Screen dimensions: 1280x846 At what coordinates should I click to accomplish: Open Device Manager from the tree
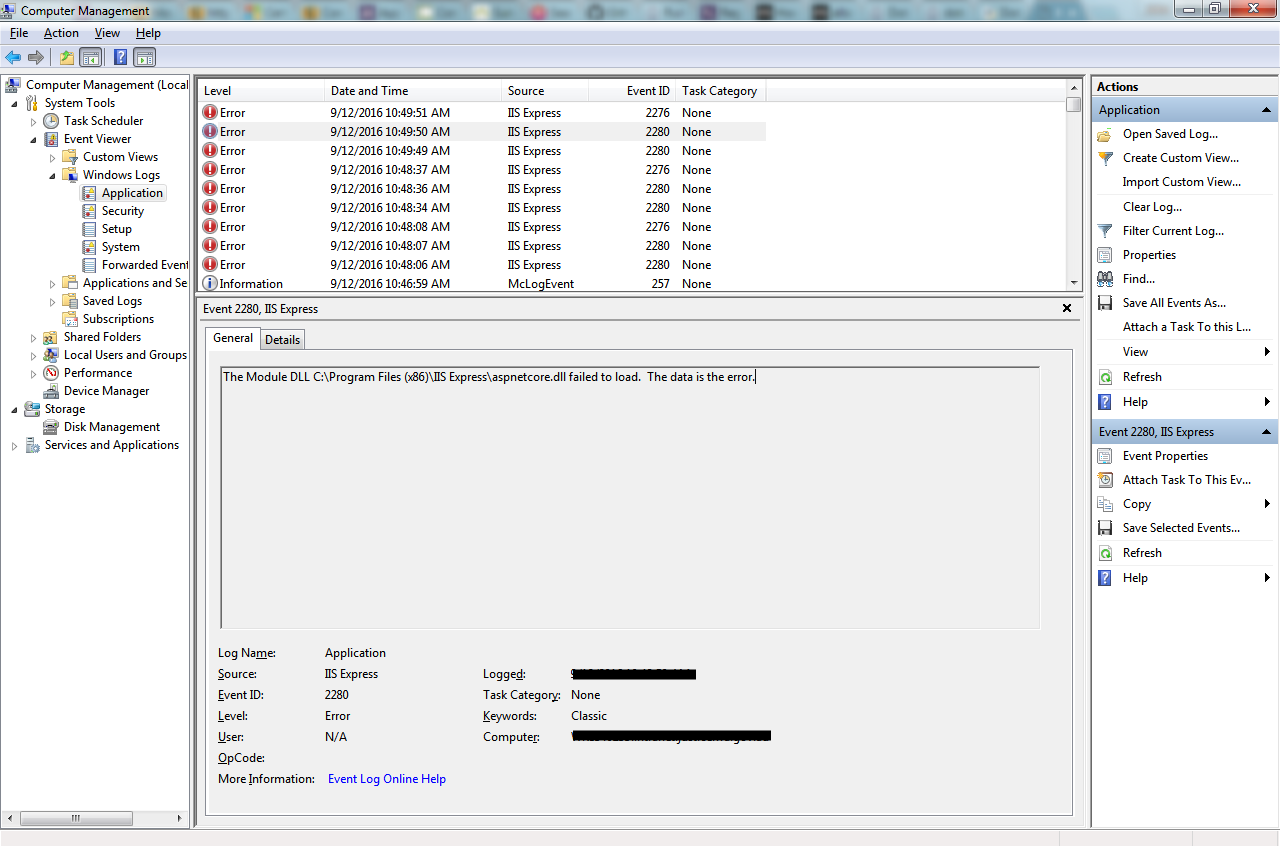point(106,391)
